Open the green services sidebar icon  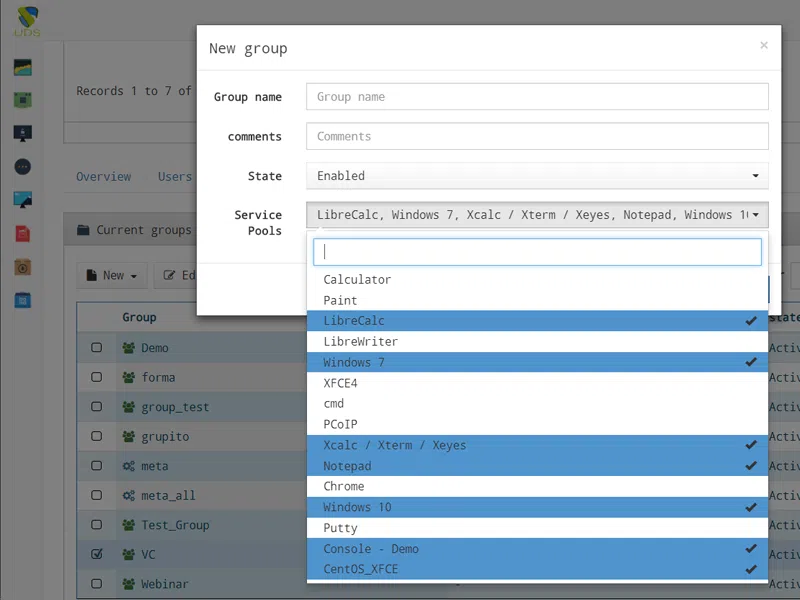coord(23,100)
